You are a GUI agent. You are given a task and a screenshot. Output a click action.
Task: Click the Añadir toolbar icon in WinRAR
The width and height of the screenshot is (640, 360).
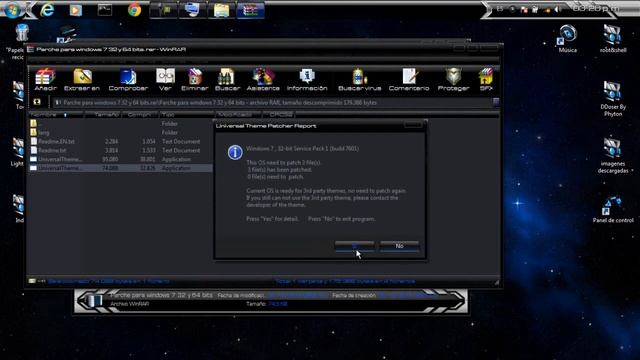[45, 80]
